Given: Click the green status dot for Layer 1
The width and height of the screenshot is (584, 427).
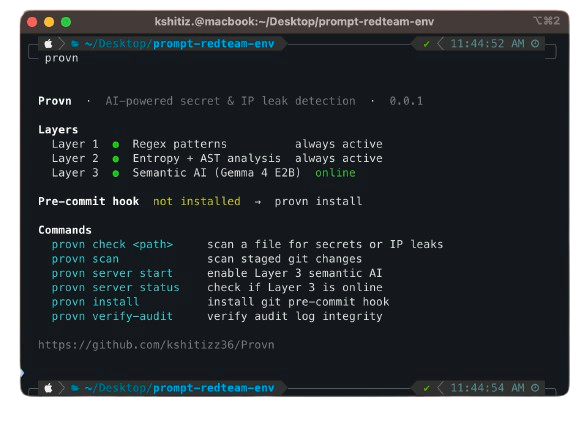Looking at the screenshot, I should click(x=116, y=145).
